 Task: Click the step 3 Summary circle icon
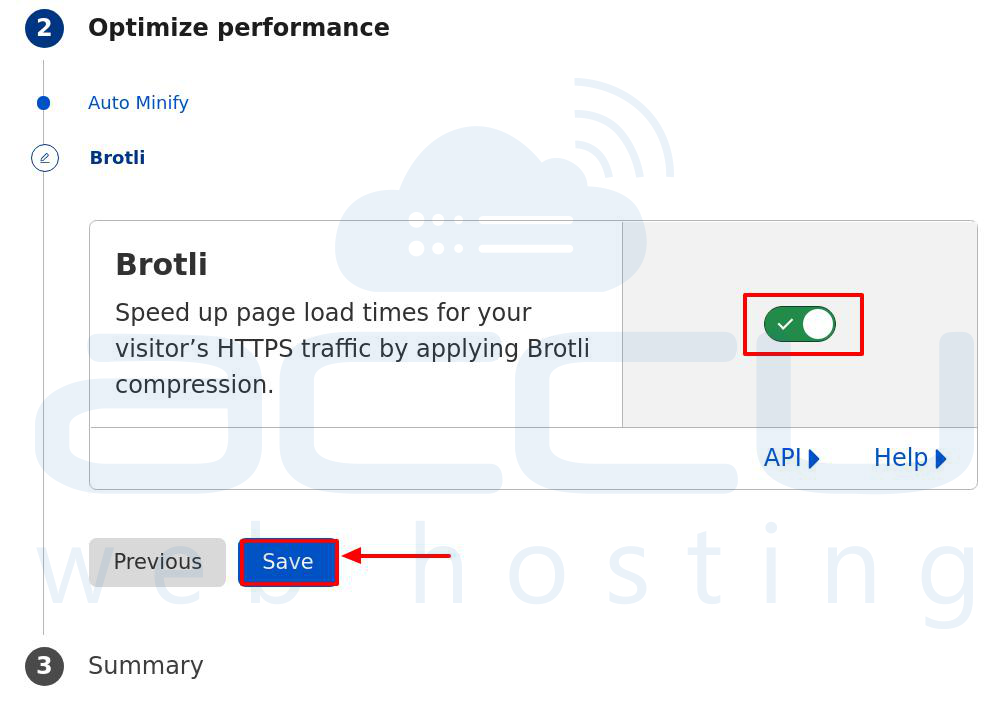[x=44, y=666]
